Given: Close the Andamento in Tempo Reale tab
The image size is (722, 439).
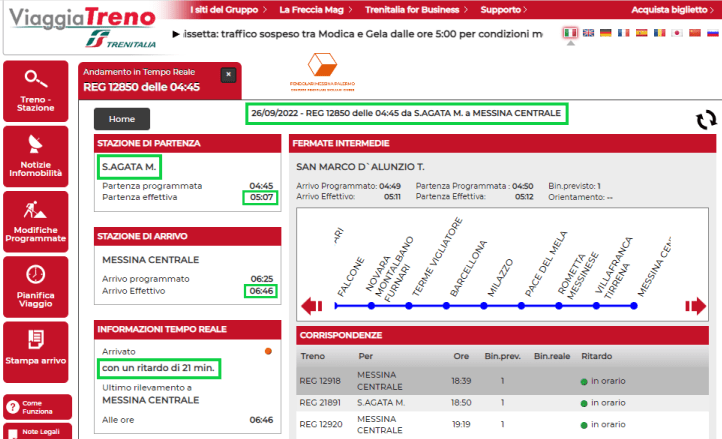Looking at the screenshot, I should coord(228,74).
